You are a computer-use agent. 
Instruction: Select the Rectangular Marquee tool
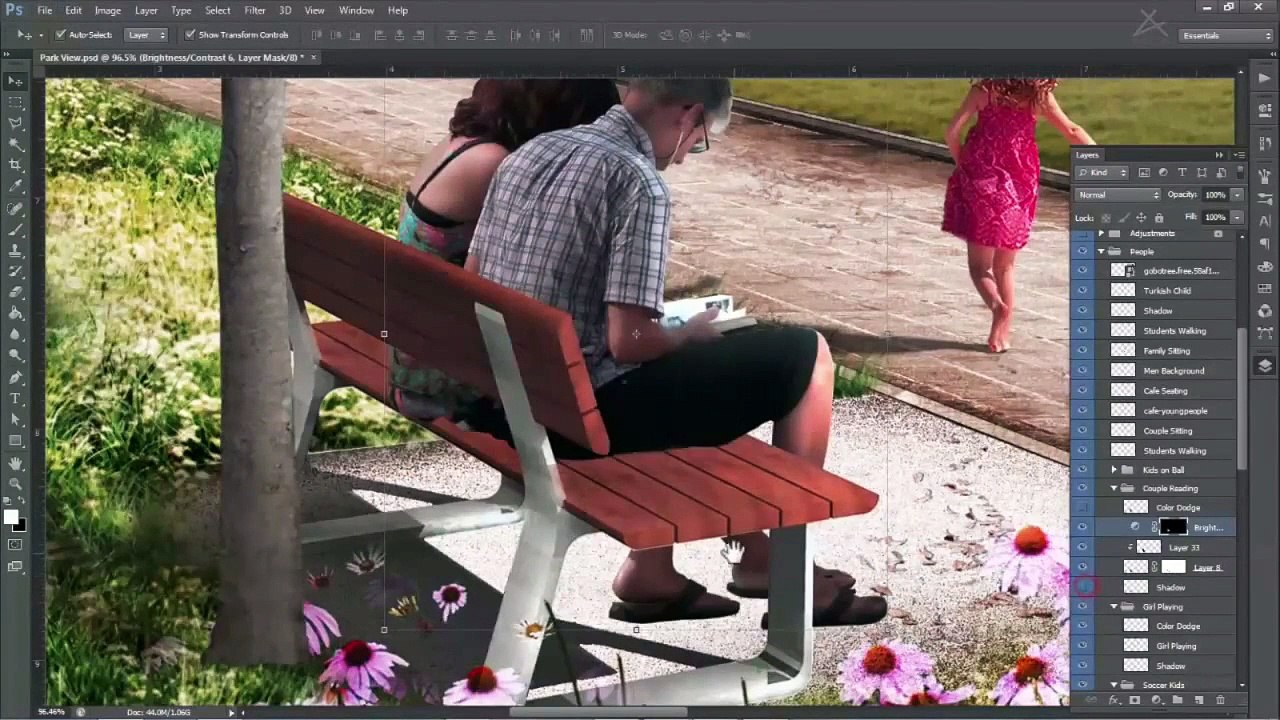[x=15, y=102]
